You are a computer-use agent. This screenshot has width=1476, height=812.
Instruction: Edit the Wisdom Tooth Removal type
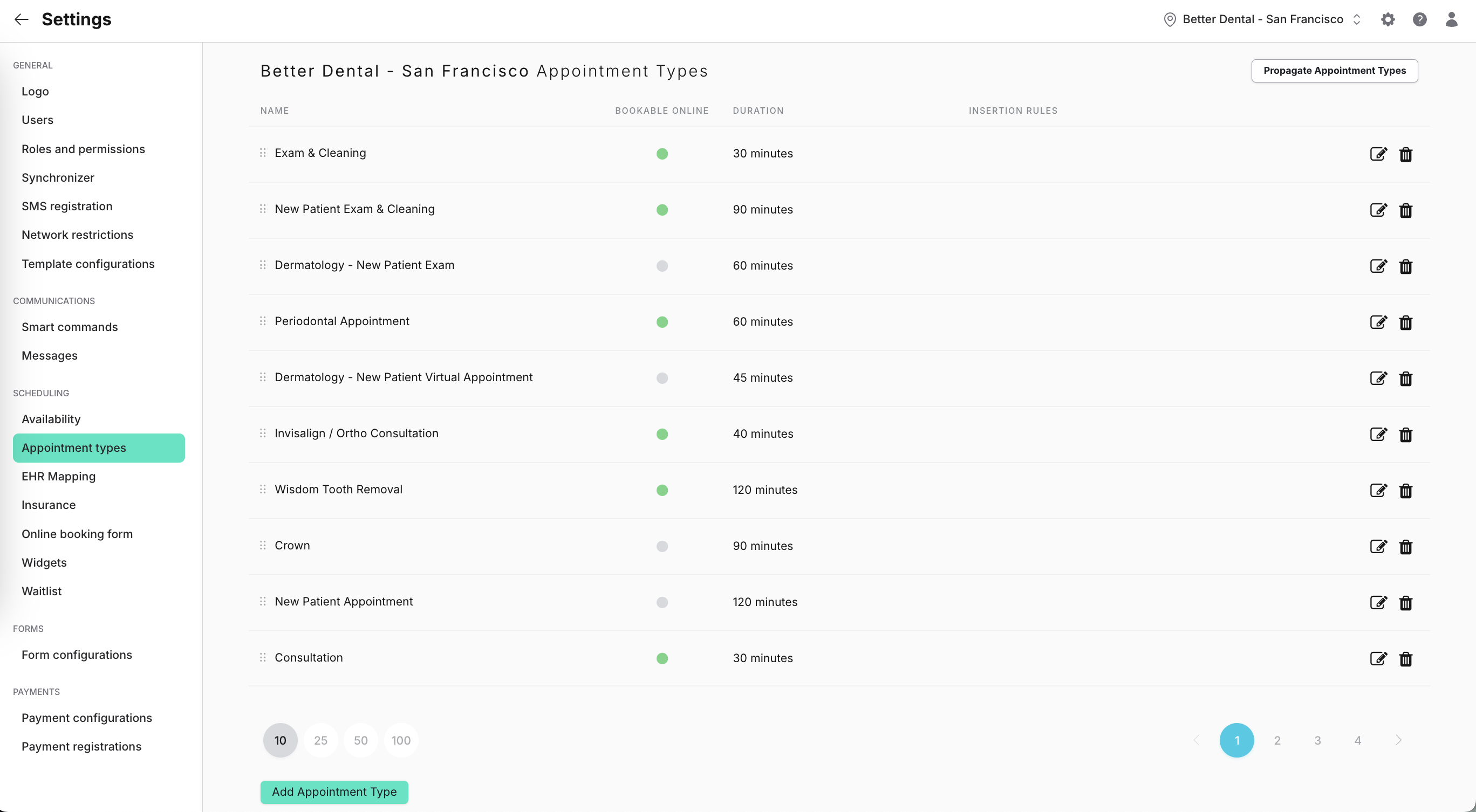pyautogui.click(x=1378, y=490)
